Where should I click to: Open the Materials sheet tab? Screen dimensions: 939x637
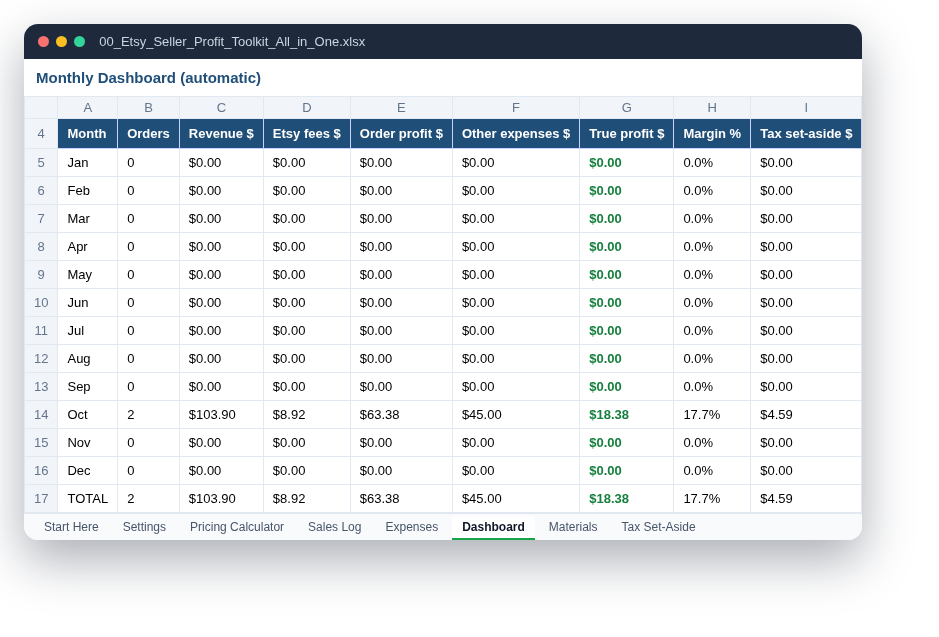tap(573, 527)
